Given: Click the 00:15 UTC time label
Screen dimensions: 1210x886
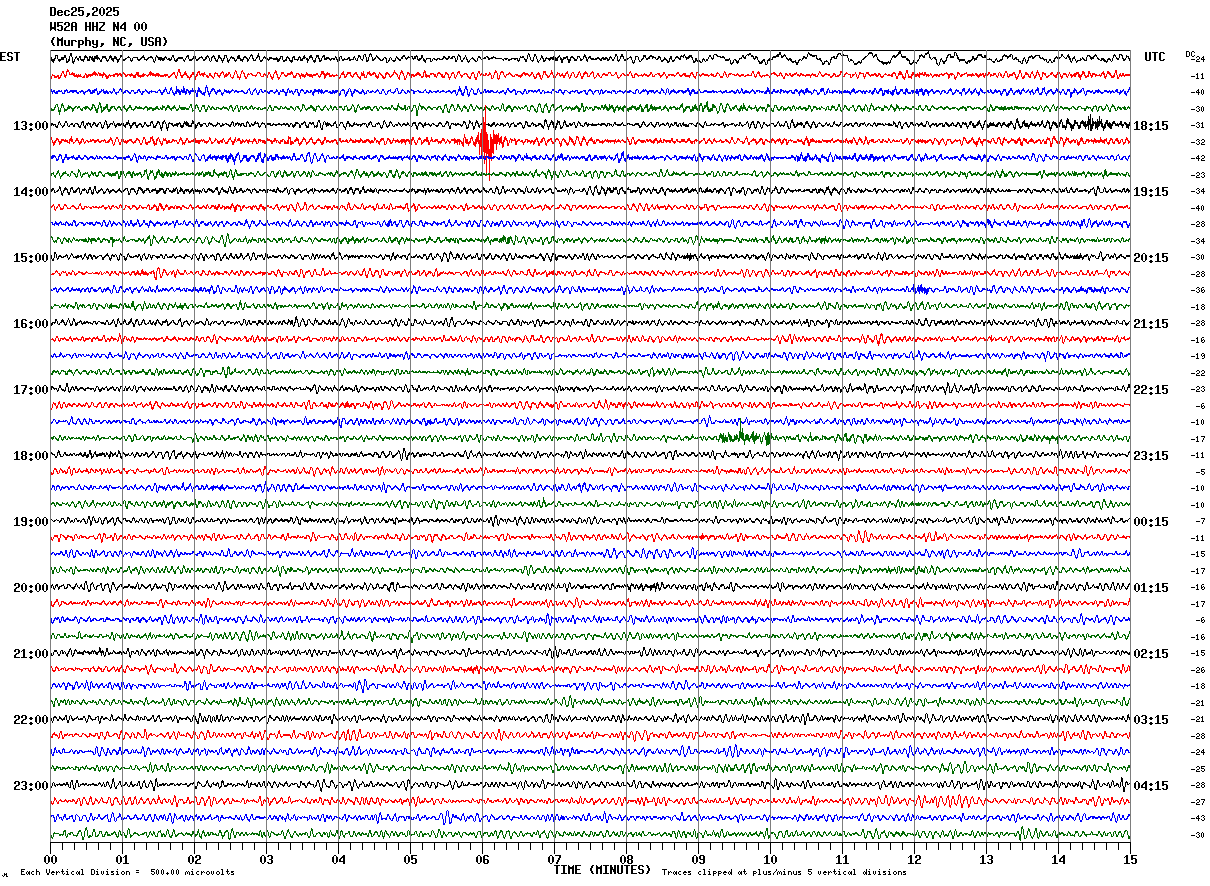Looking at the screenshot, I should [1150, 522].
